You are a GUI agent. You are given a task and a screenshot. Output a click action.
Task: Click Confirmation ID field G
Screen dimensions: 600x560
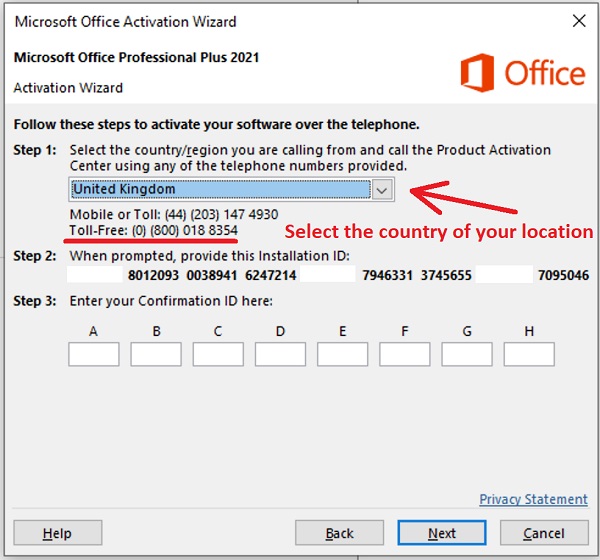467,354
